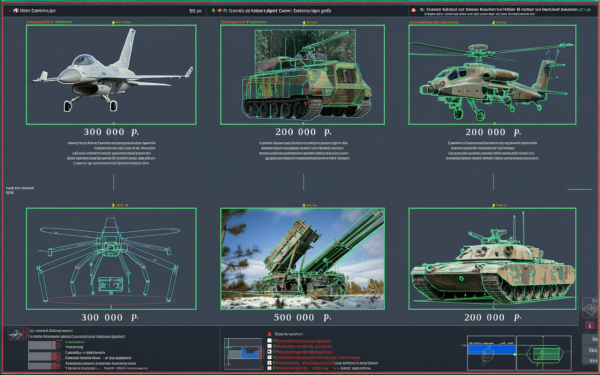Click the green vehicle top-view schematic panel
The width and height of the screenshot is (600, 375).
pos(544,353)
